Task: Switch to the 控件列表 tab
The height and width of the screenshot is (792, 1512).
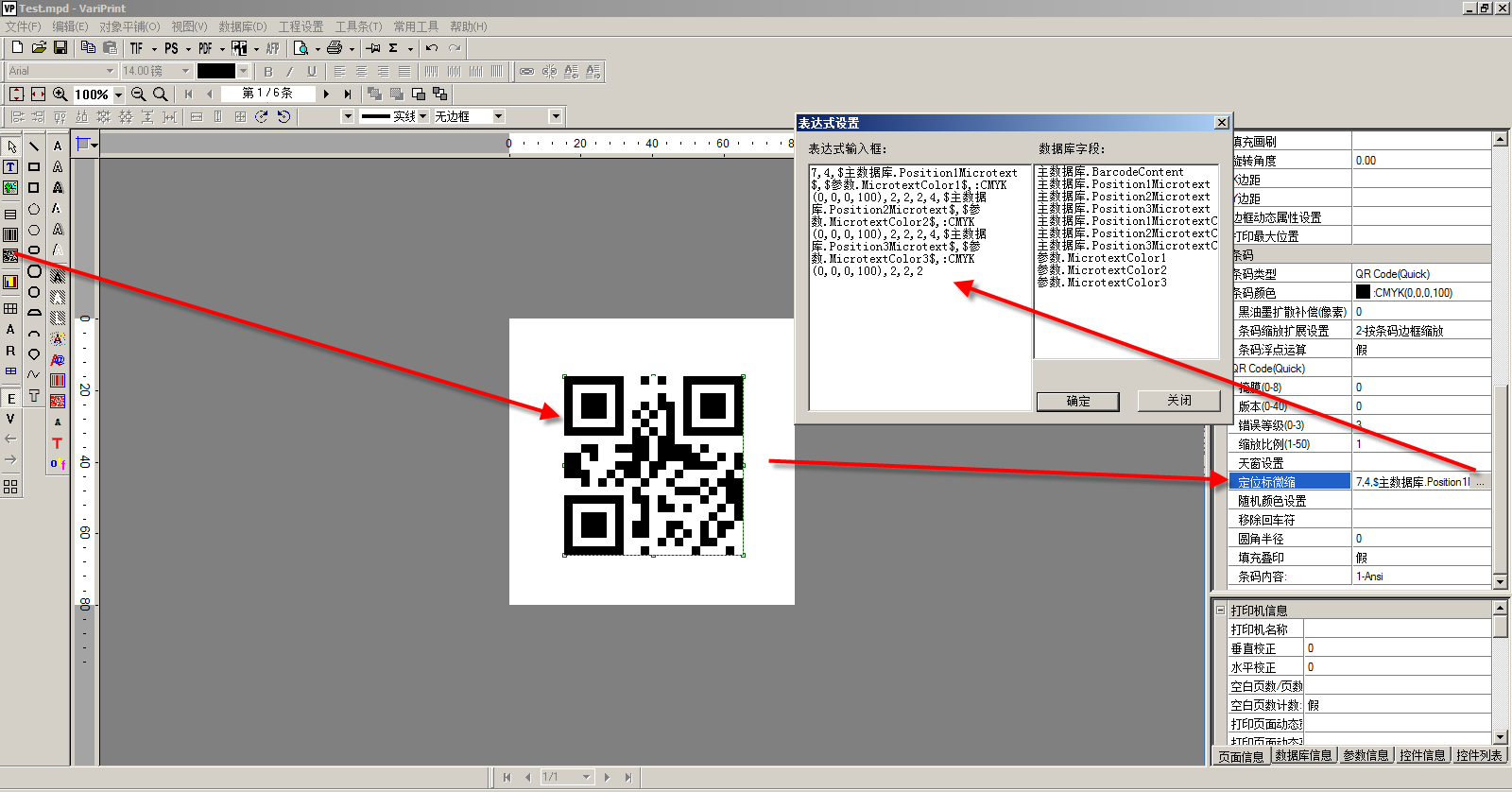Action: pyautogui.click(x=1479, y=755)
